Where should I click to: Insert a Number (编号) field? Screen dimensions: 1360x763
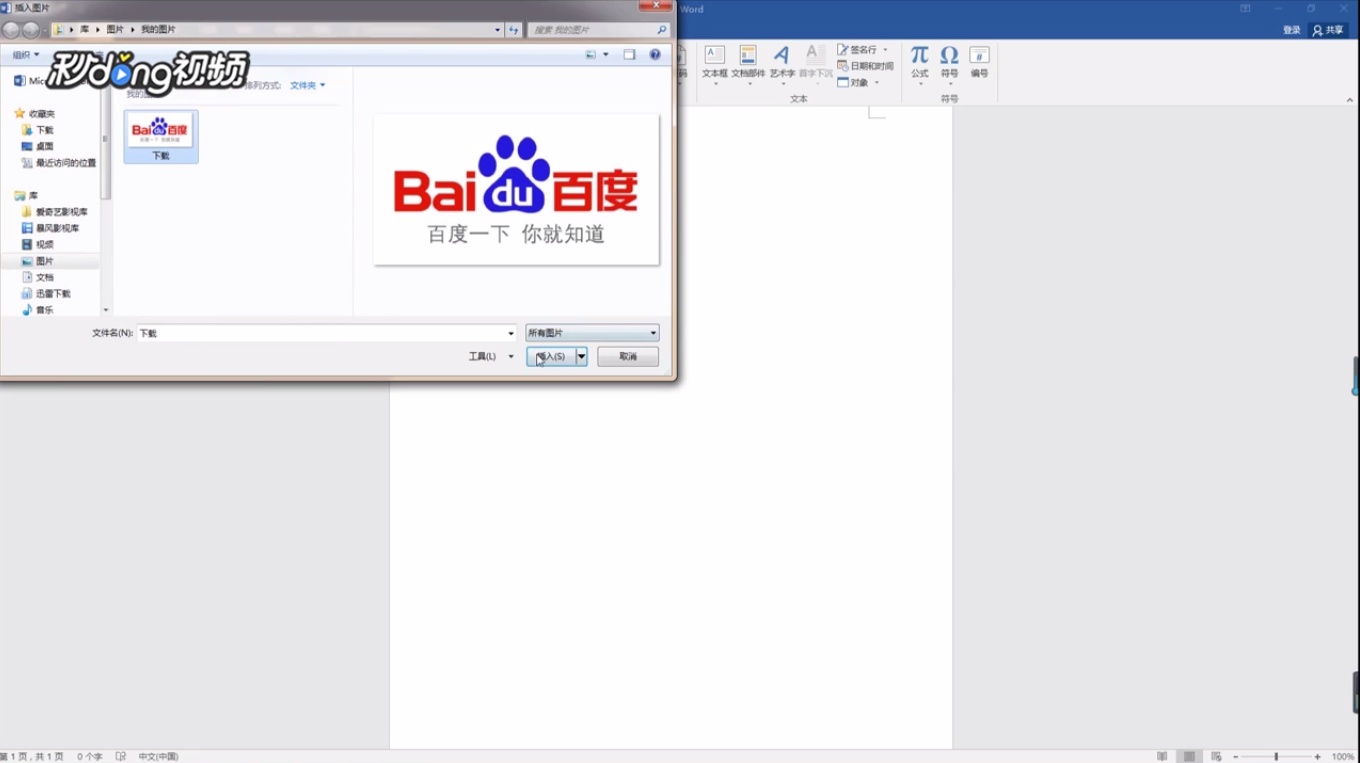tap(979, 62)
